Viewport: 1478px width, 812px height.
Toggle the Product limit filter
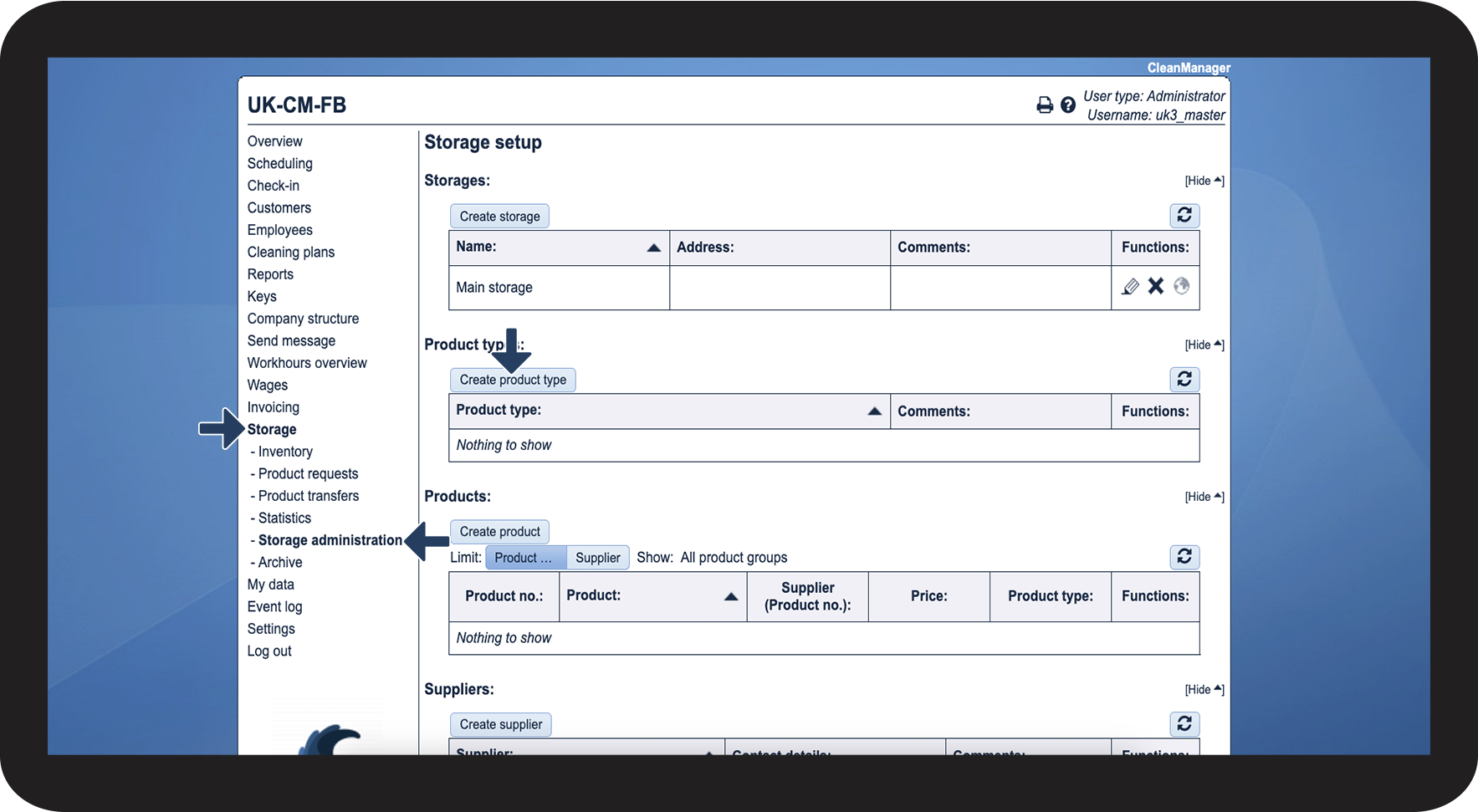[x=524, y=558]
